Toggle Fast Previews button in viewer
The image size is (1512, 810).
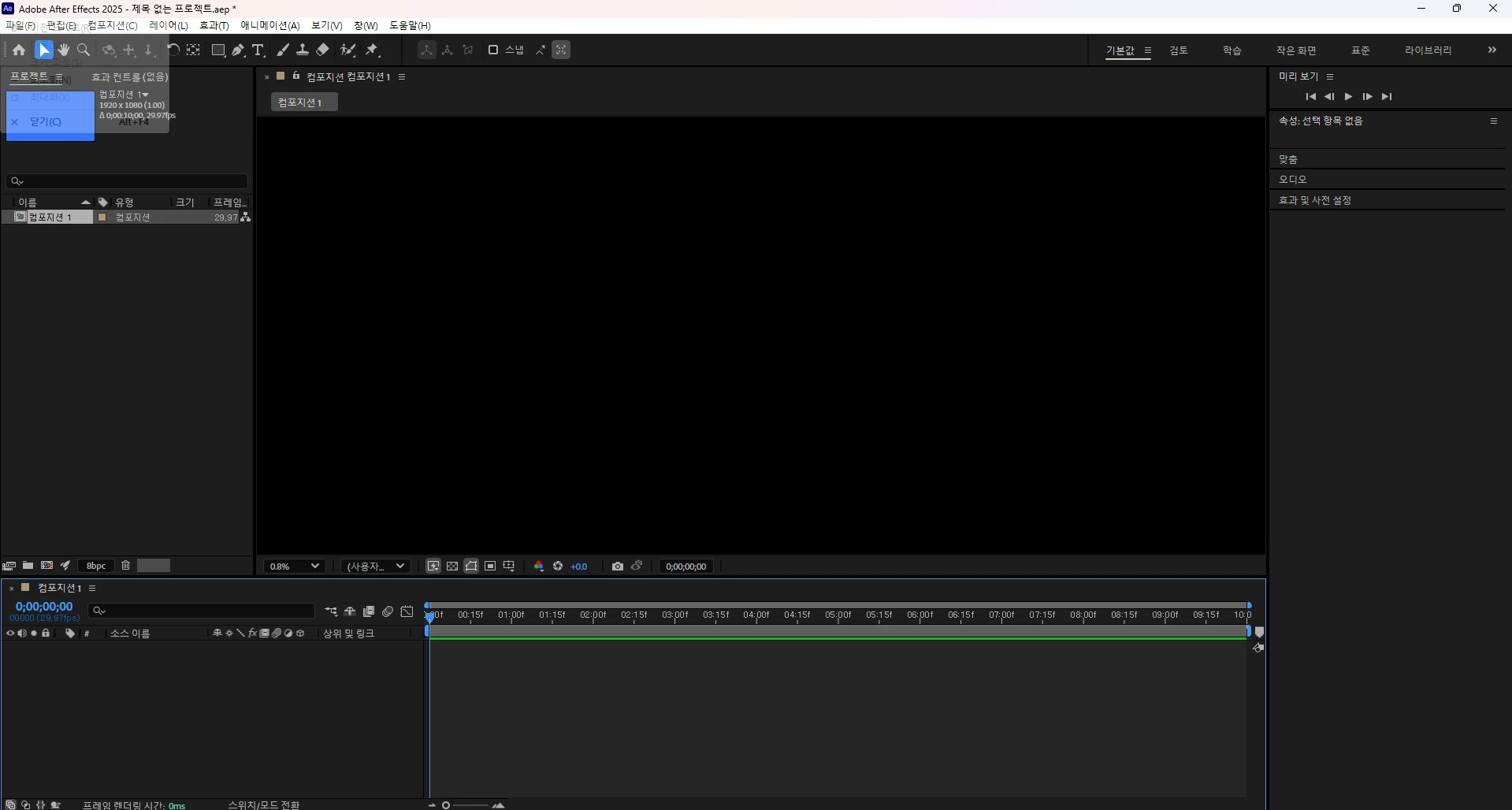click(x=433, y=567)
